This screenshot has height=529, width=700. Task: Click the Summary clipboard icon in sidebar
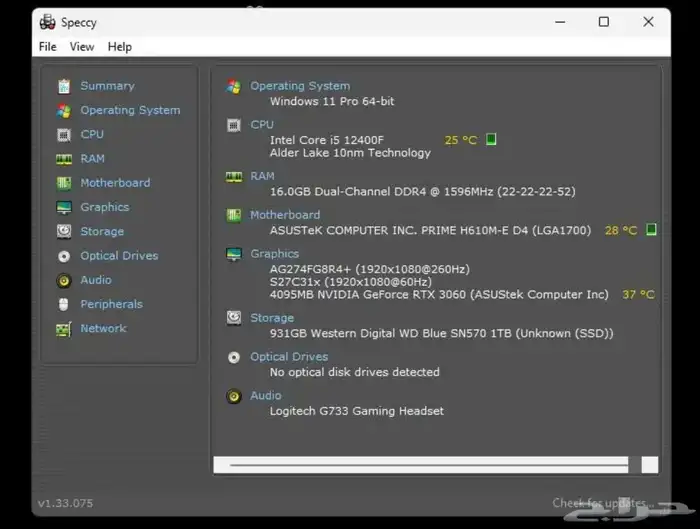64,86
